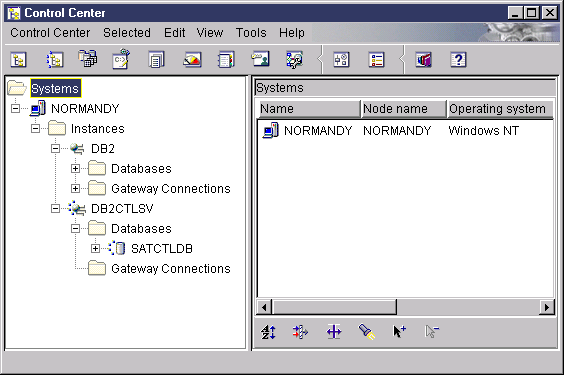Collapse the NORMANDY tree node
Image resolution: width=564 pixels, height=376 pixels.
point(15,108)
